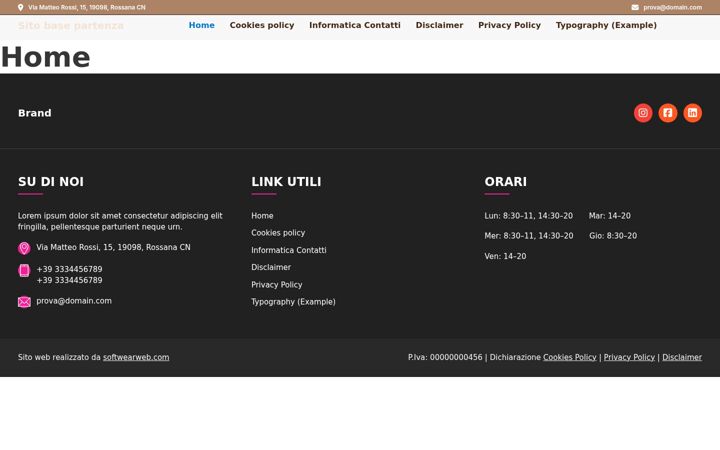Open Privacy Policy under Link Utili
Screen dimensions: 720x450
(277, 285)
